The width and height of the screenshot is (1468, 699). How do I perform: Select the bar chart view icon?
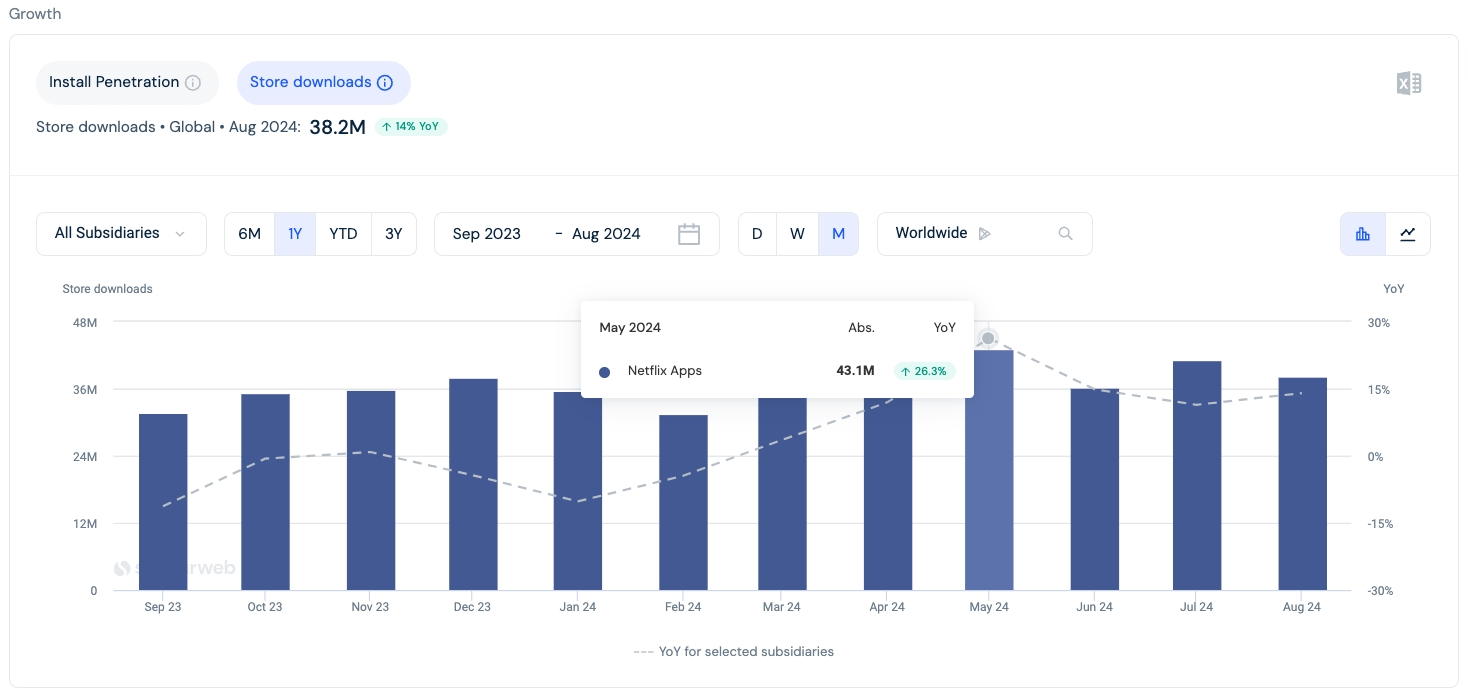(x=1362, y=233)
